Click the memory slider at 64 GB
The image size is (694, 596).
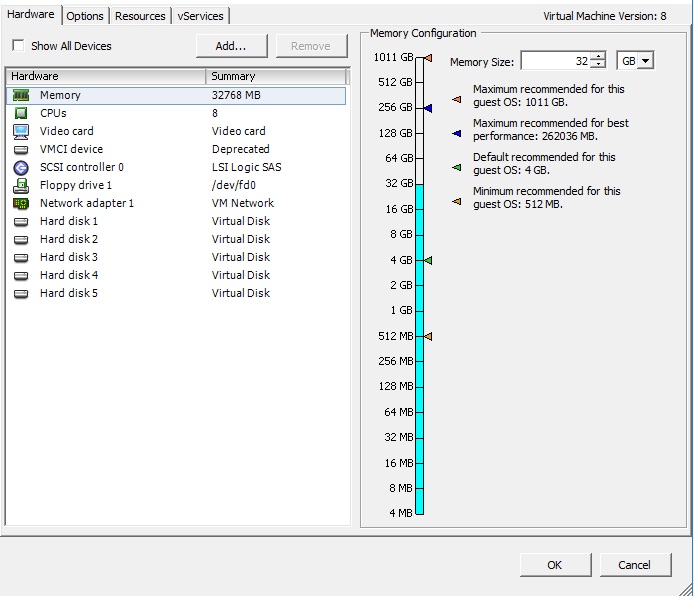click(420, 158)
